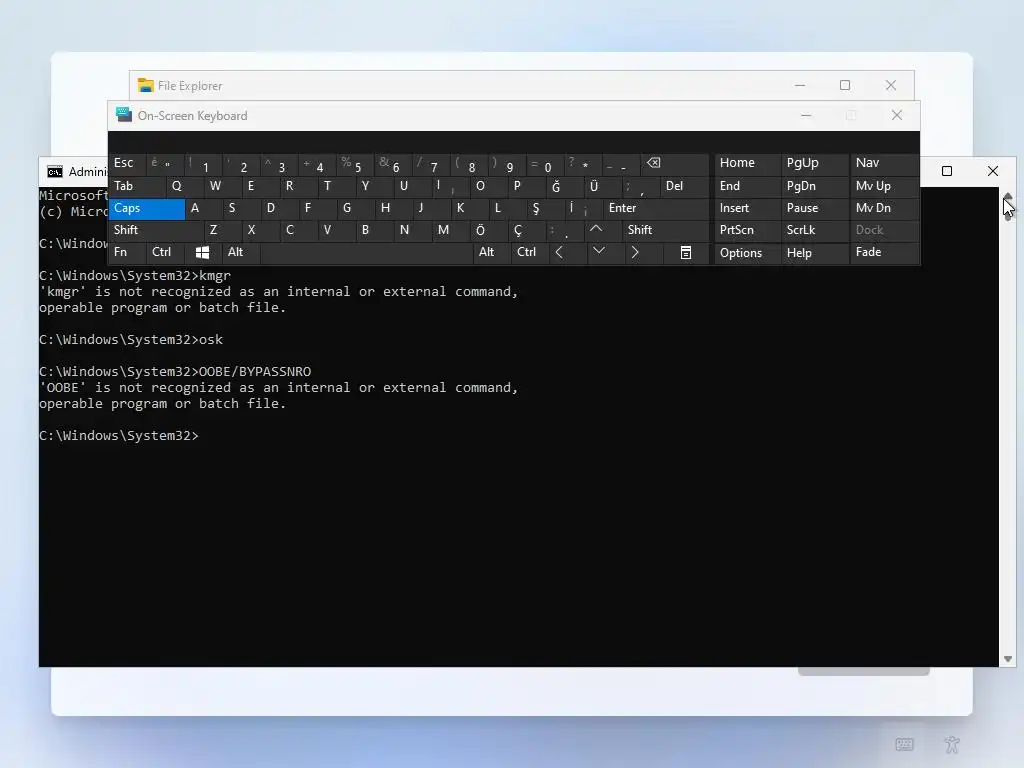Click the Nav key
This screenshot has width=1024, height=768.
coord(884,163)
